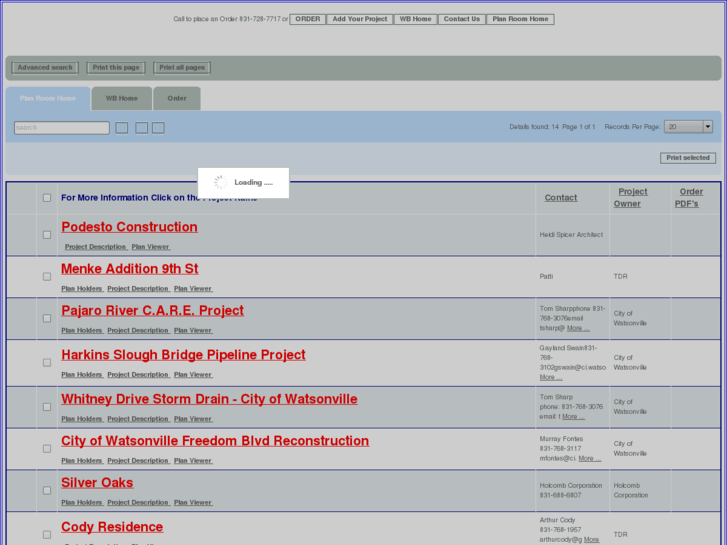The height and width of the screenshot is (545, 727).
Task: Check the Silver Oaks row checkbox
Action: [47, 490]
